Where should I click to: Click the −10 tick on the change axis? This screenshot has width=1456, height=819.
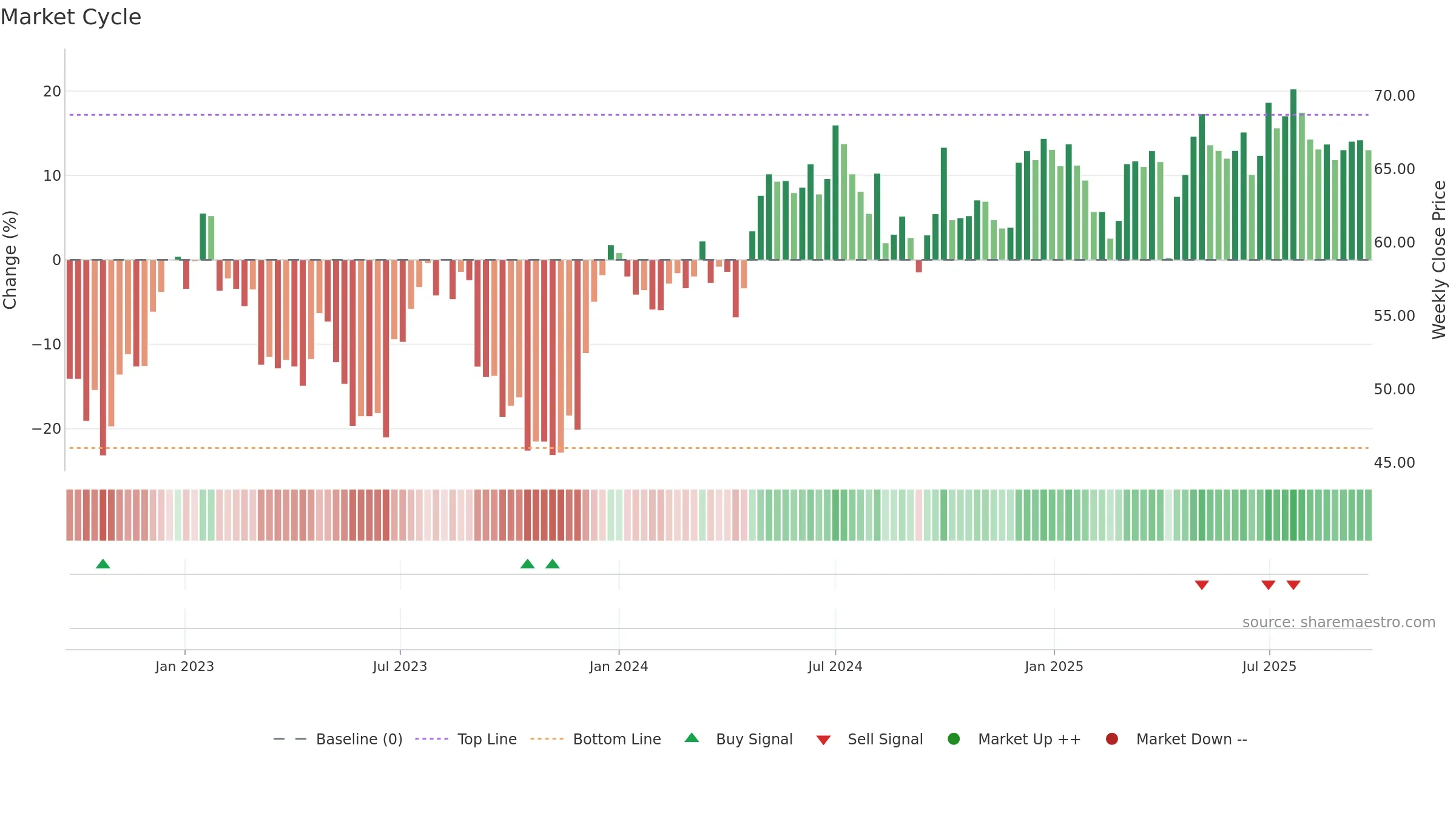[x=47, y=344]
